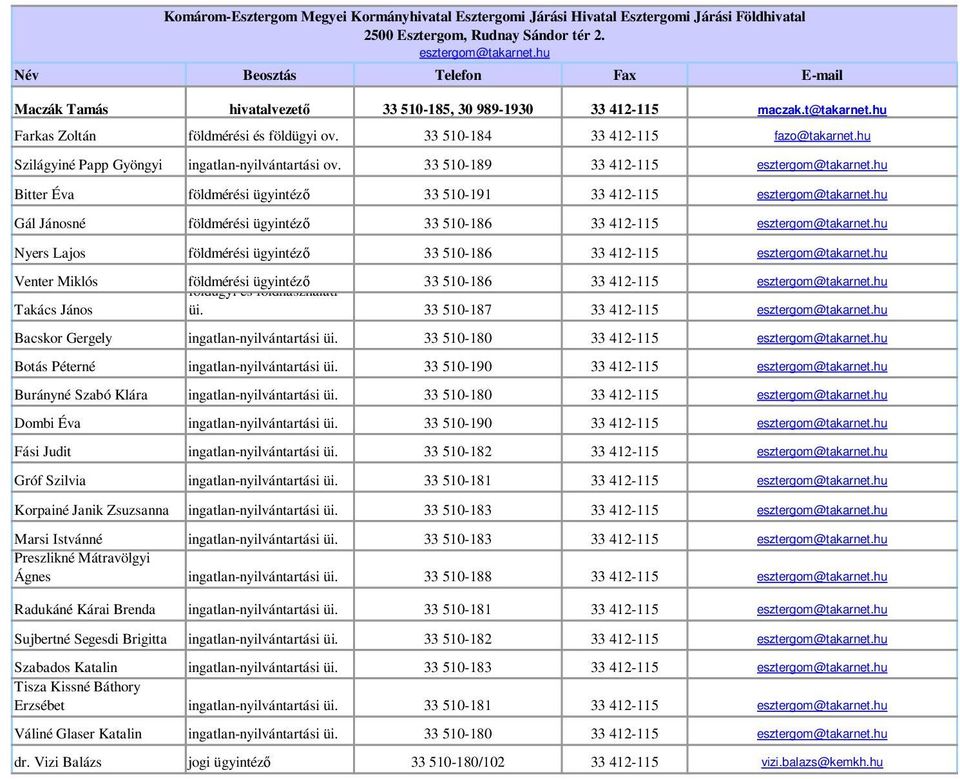960x779 pixels.
Task: Select the name Bacskor Gergely
Action: click(63, 338)
